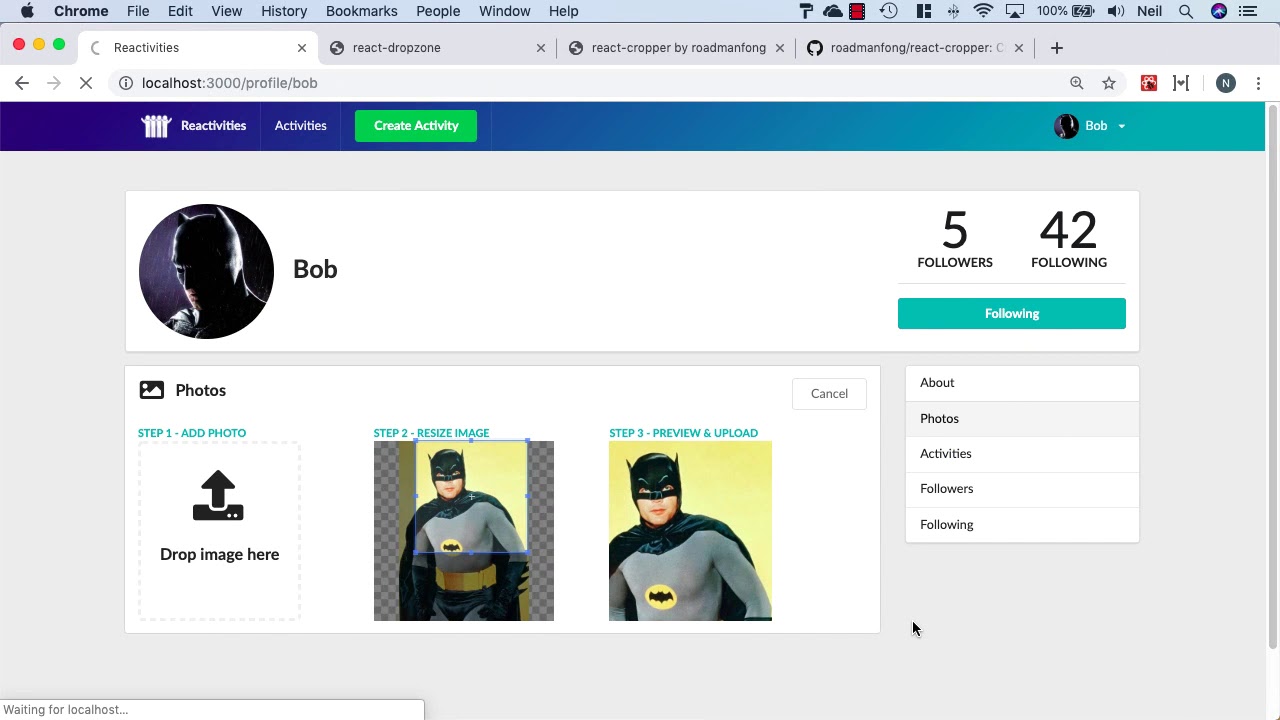Click the cloud icon in menu bar
Image resolution: width=1280 pixels, height=720 pixels.
pos(832,11)
